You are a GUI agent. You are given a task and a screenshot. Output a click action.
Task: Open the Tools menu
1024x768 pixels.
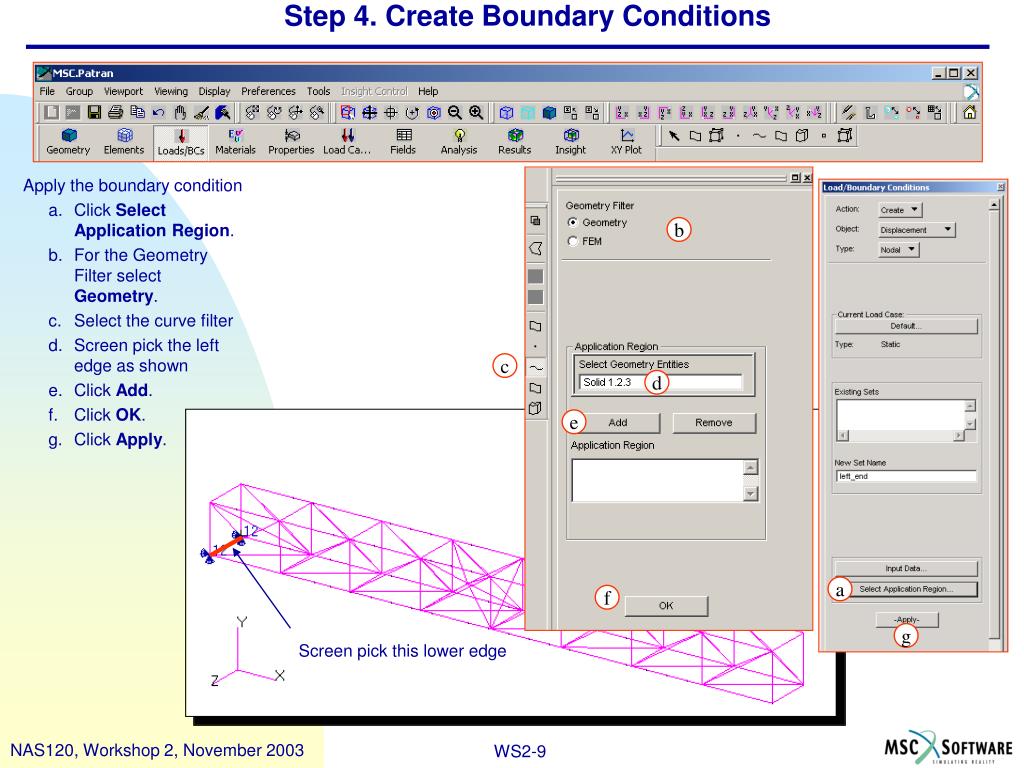(x=319, y=91)
